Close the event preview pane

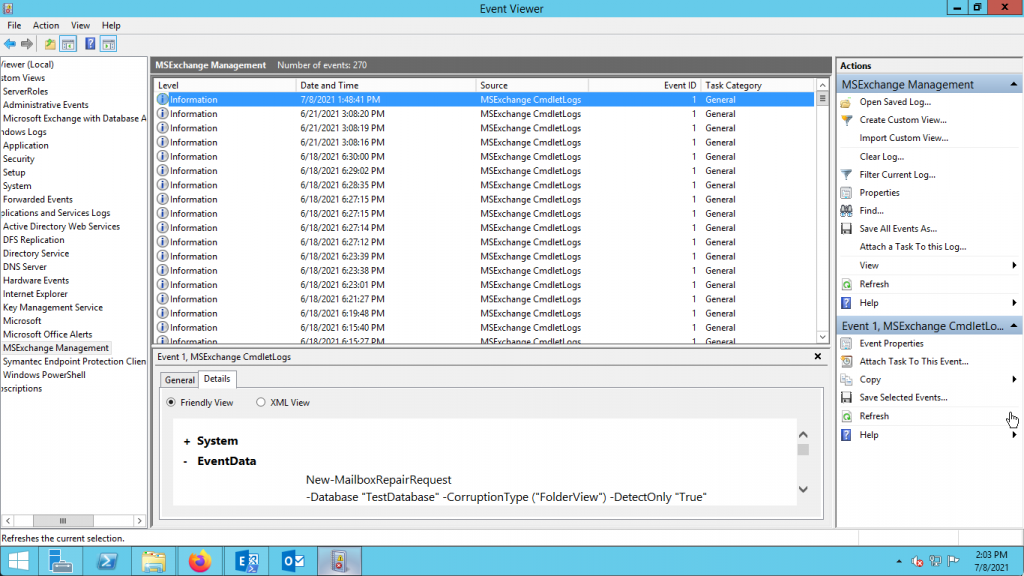(x=818, y=357)
